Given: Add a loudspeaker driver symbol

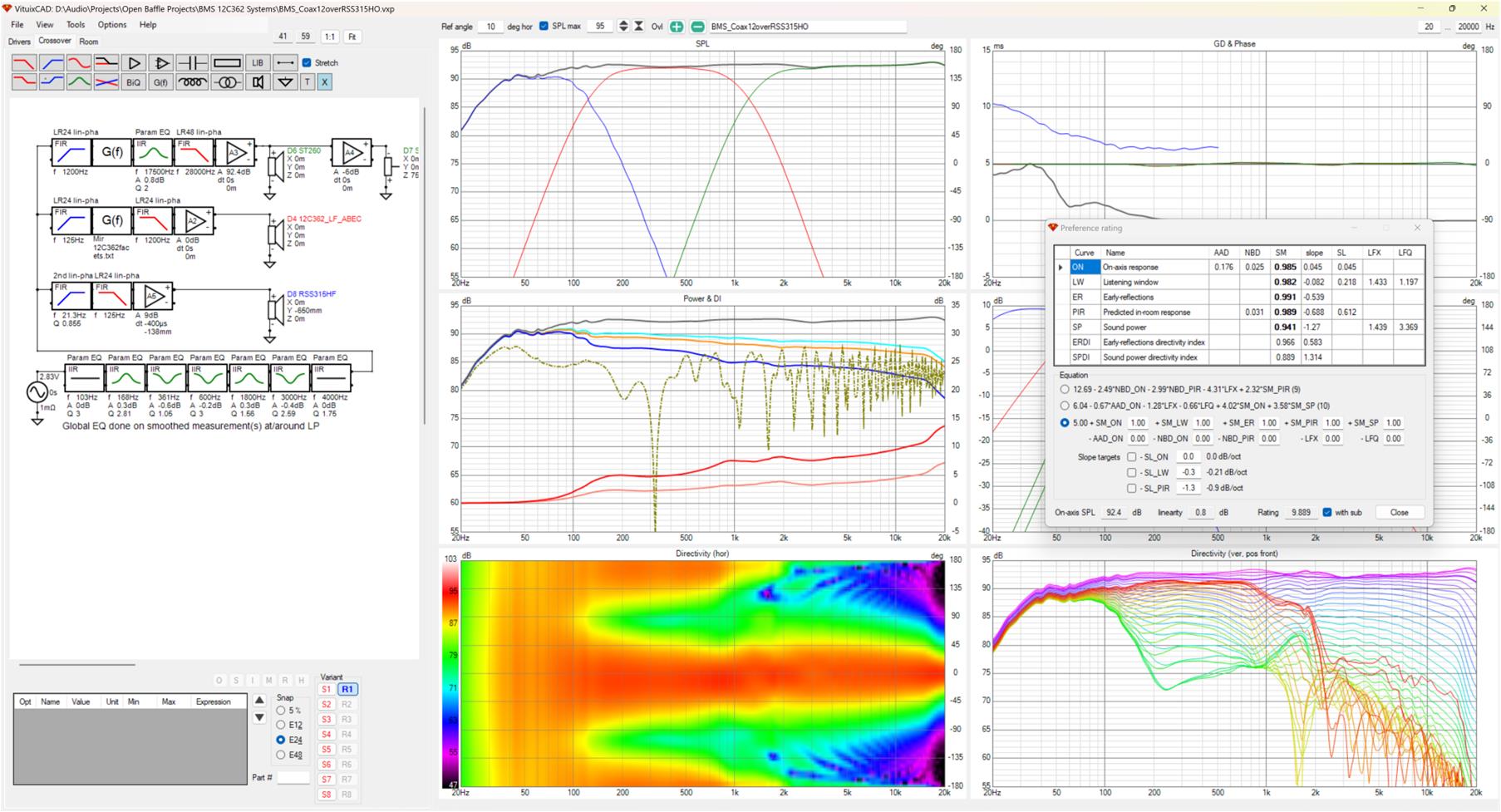Looking at the screenshot, I should 258,82.
